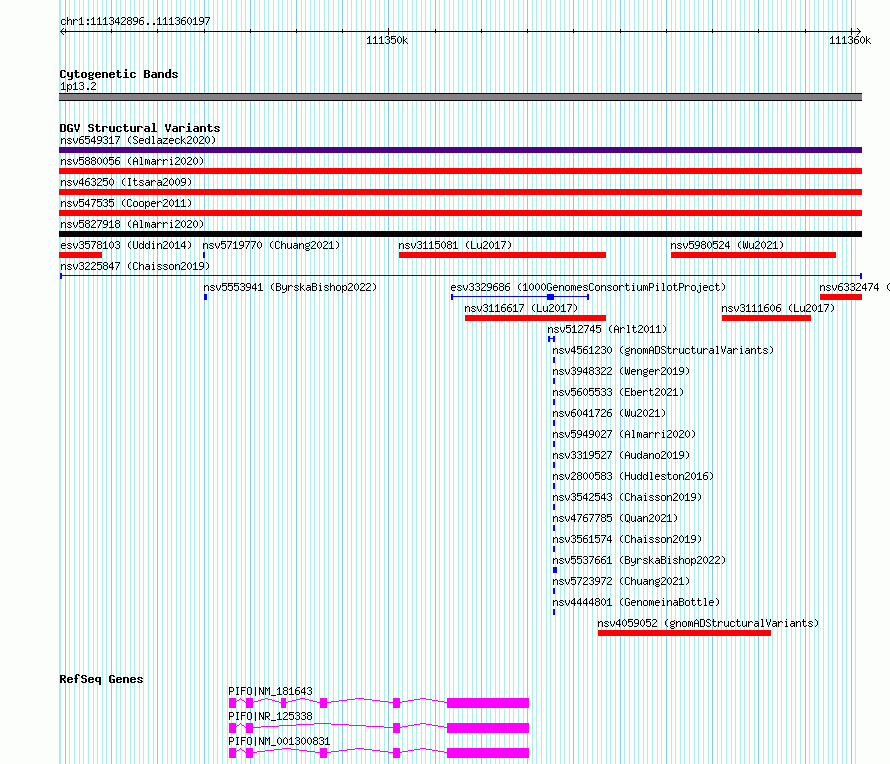The width and height of the screenshot is (890, 764).
Task: Click nsv2800583 (Huddleston2016) label
Action: [633, 476]
